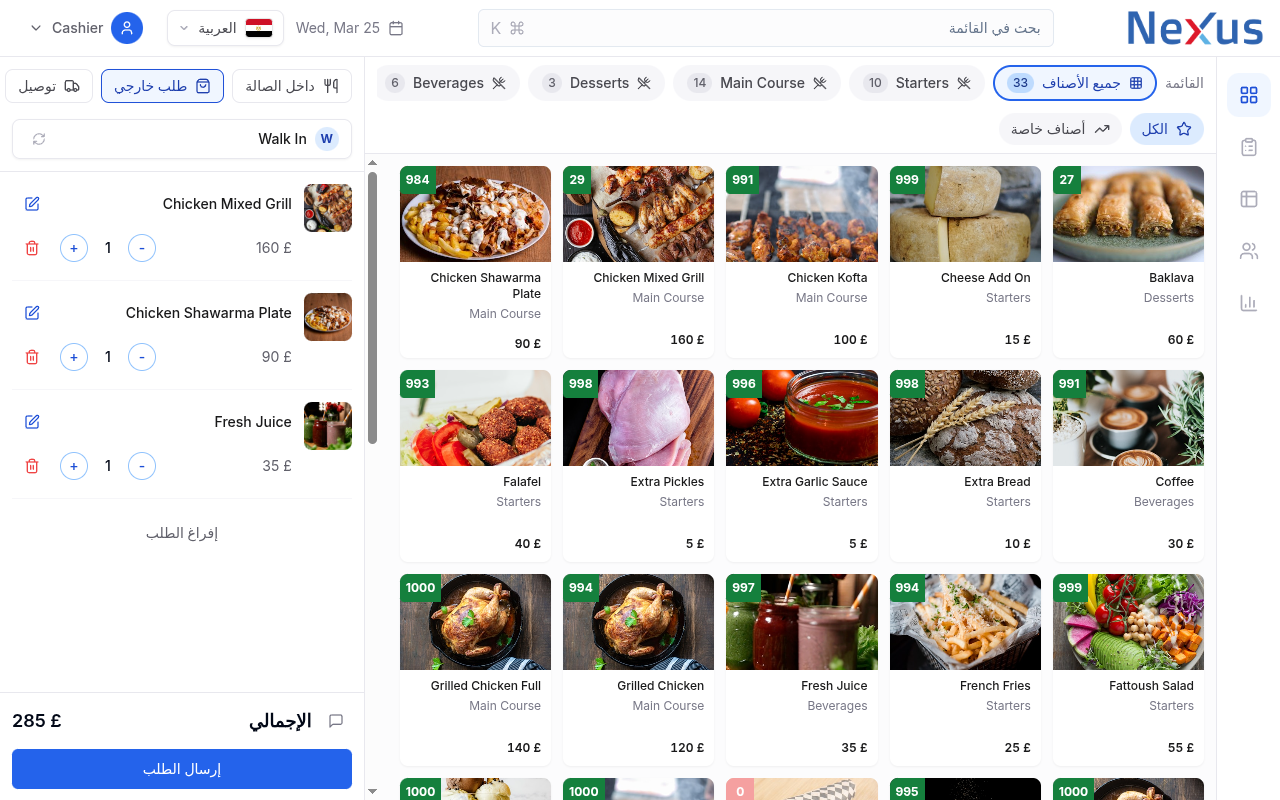Screen dimensions: 1280x800
Task: Decrease Chicken Mixed Grill quantity in order
Action: click(x=142, y=248)
